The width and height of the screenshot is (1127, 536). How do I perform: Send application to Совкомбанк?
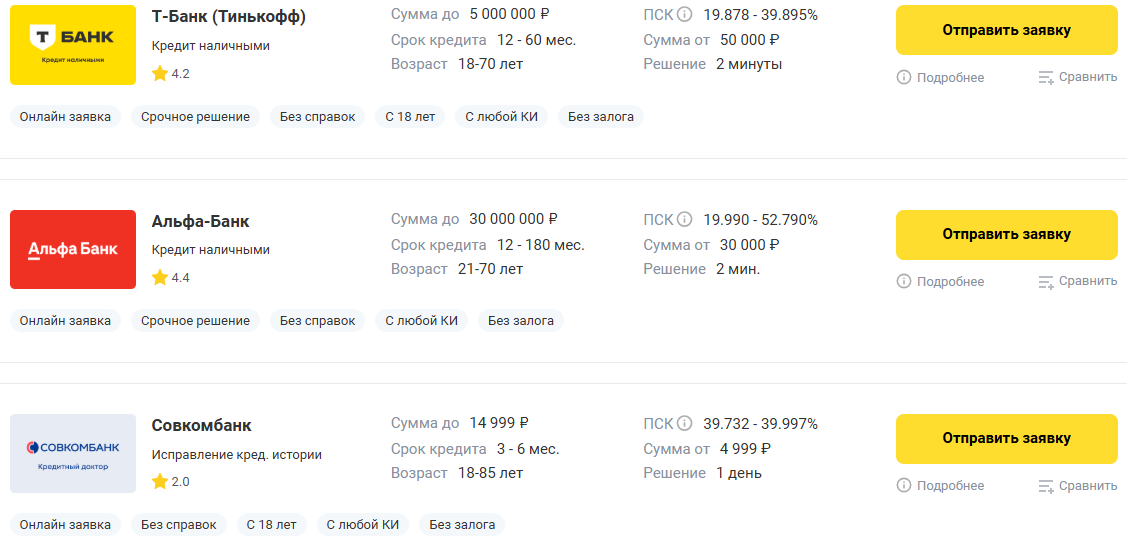1006,438
